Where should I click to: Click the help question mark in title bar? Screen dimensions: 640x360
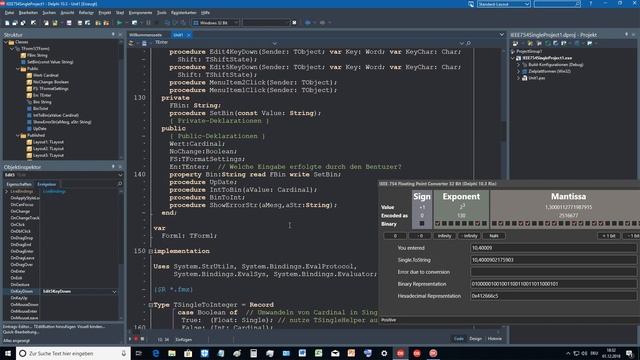[x=590, y=4]
